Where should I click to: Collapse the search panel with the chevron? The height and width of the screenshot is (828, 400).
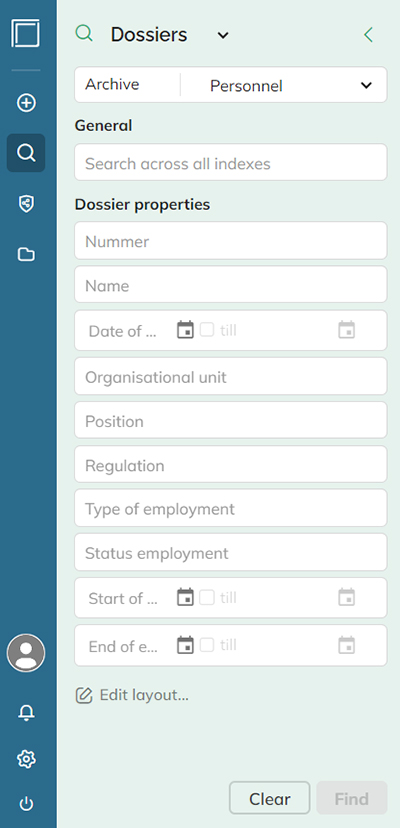click(x=368, y=35)
